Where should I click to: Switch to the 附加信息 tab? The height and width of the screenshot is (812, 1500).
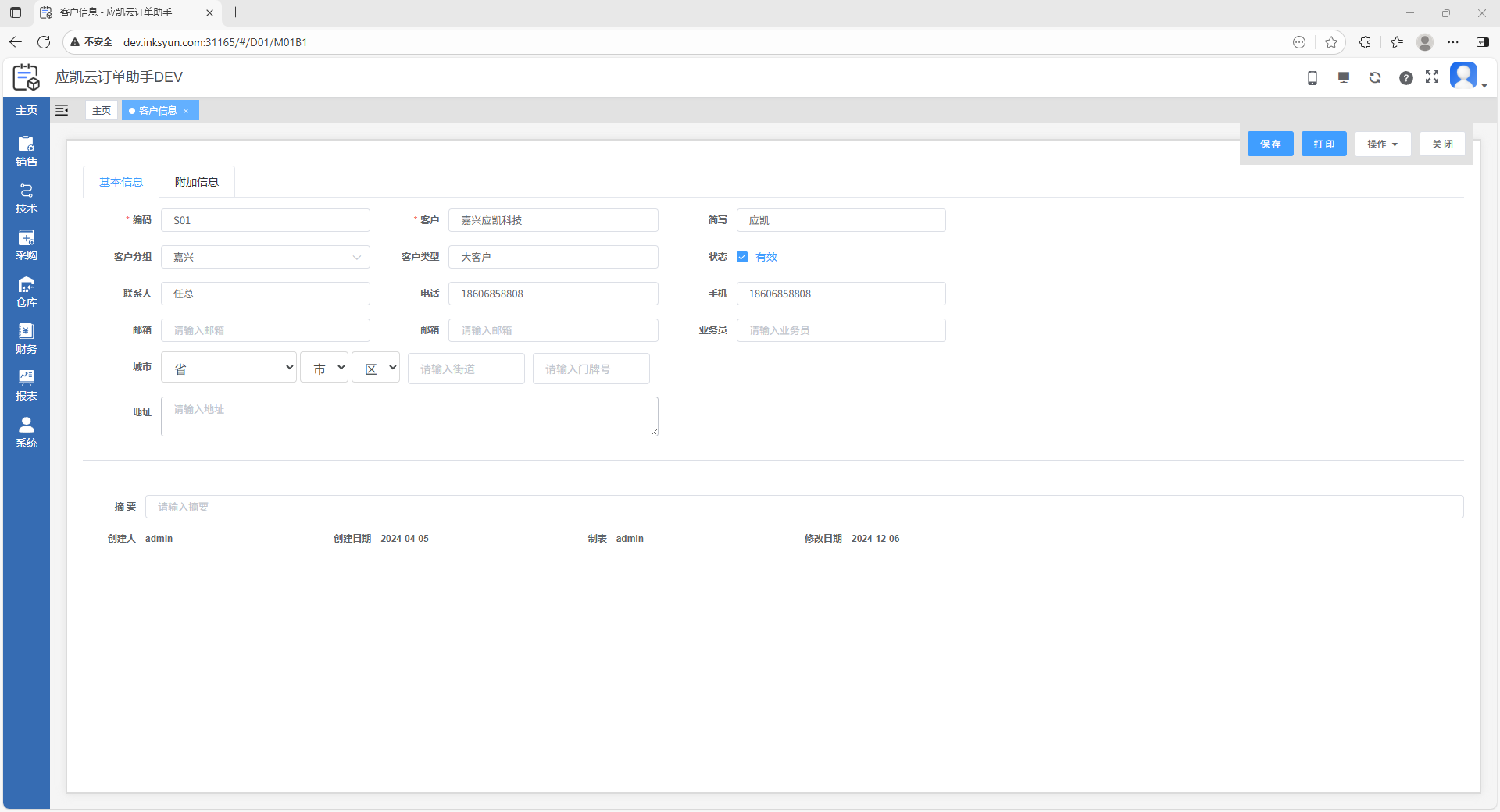coord(197,182)
